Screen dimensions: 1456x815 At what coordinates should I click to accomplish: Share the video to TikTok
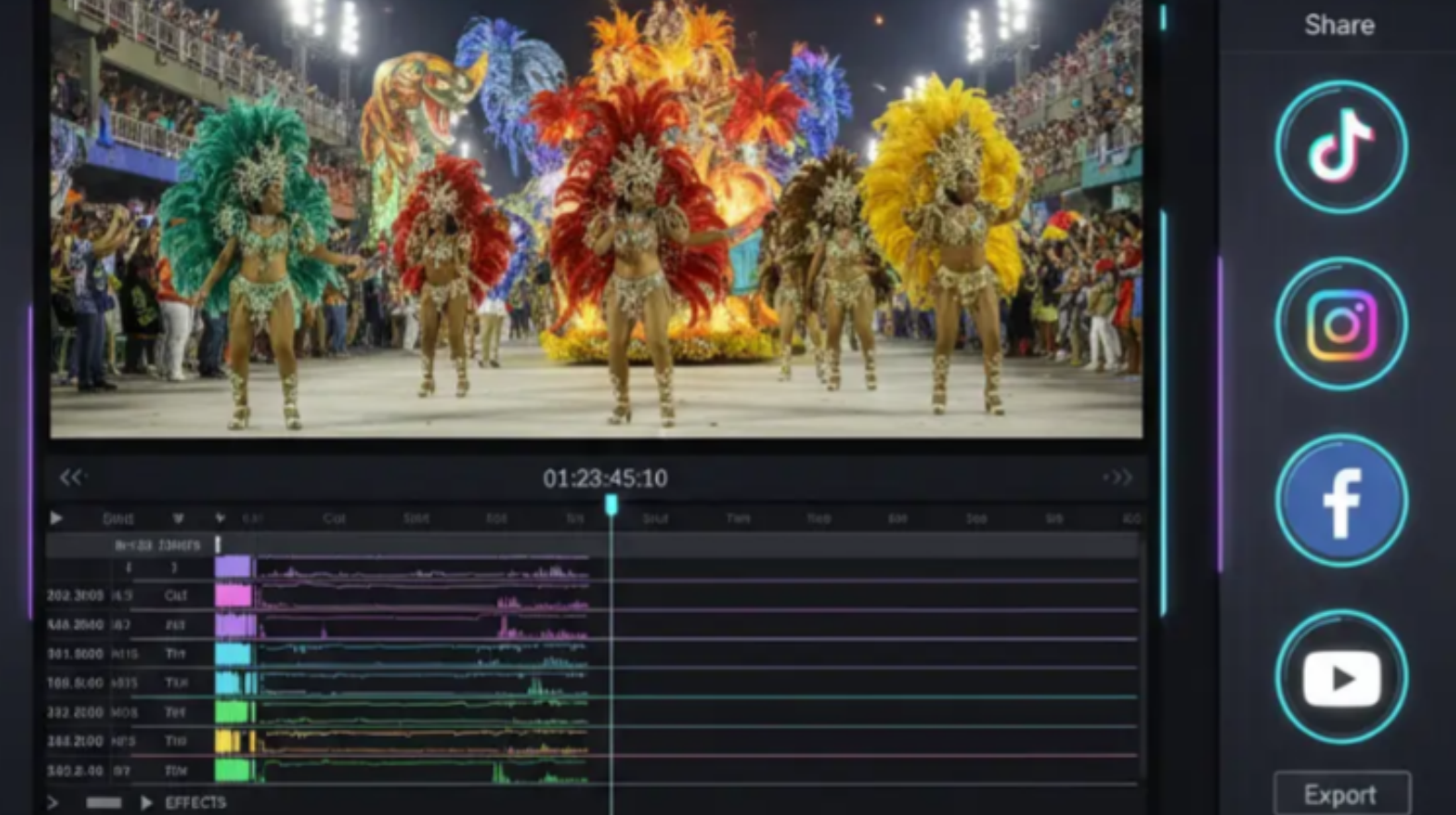(x=1341, y=147)
